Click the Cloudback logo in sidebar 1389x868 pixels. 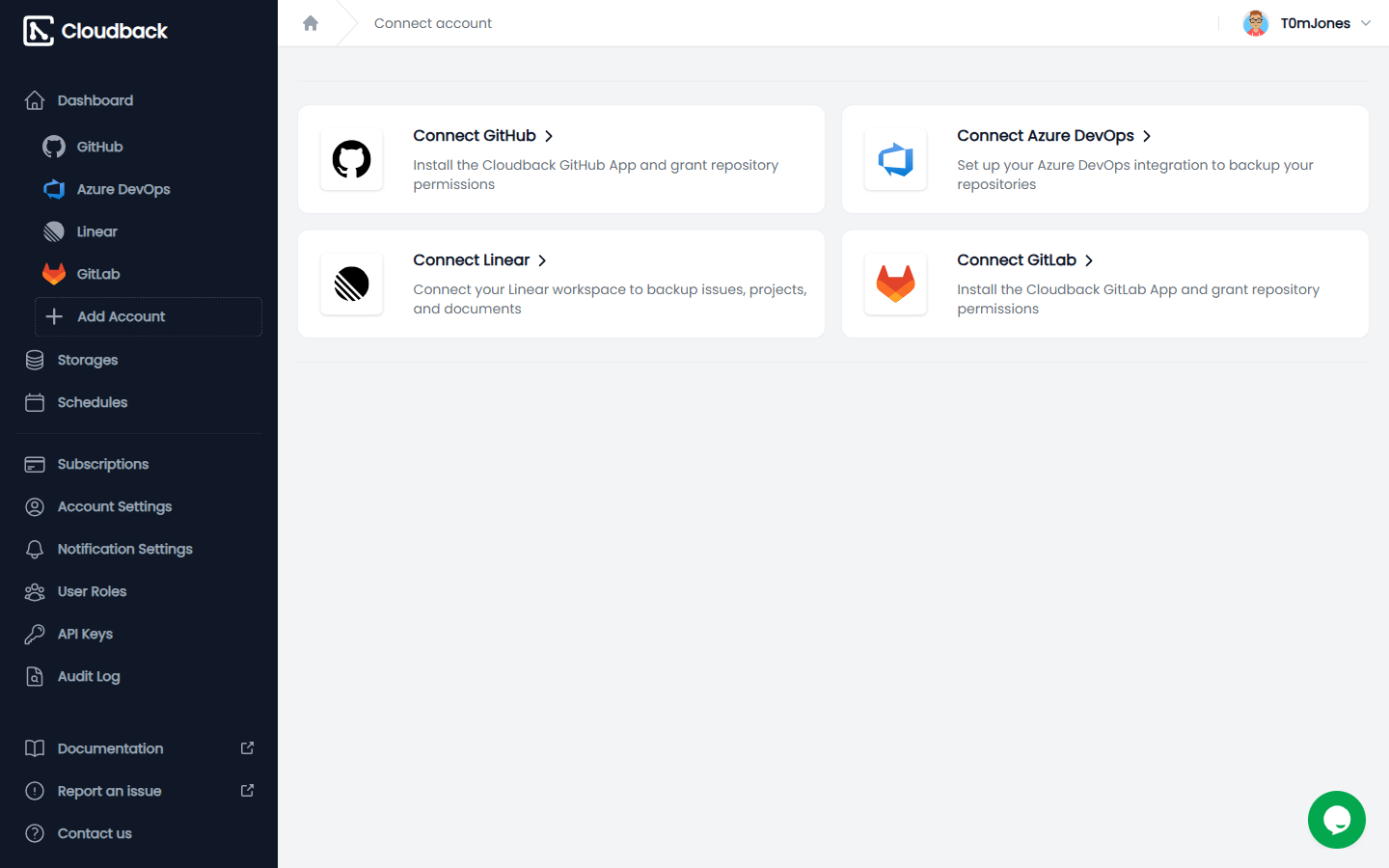(95, 31)
